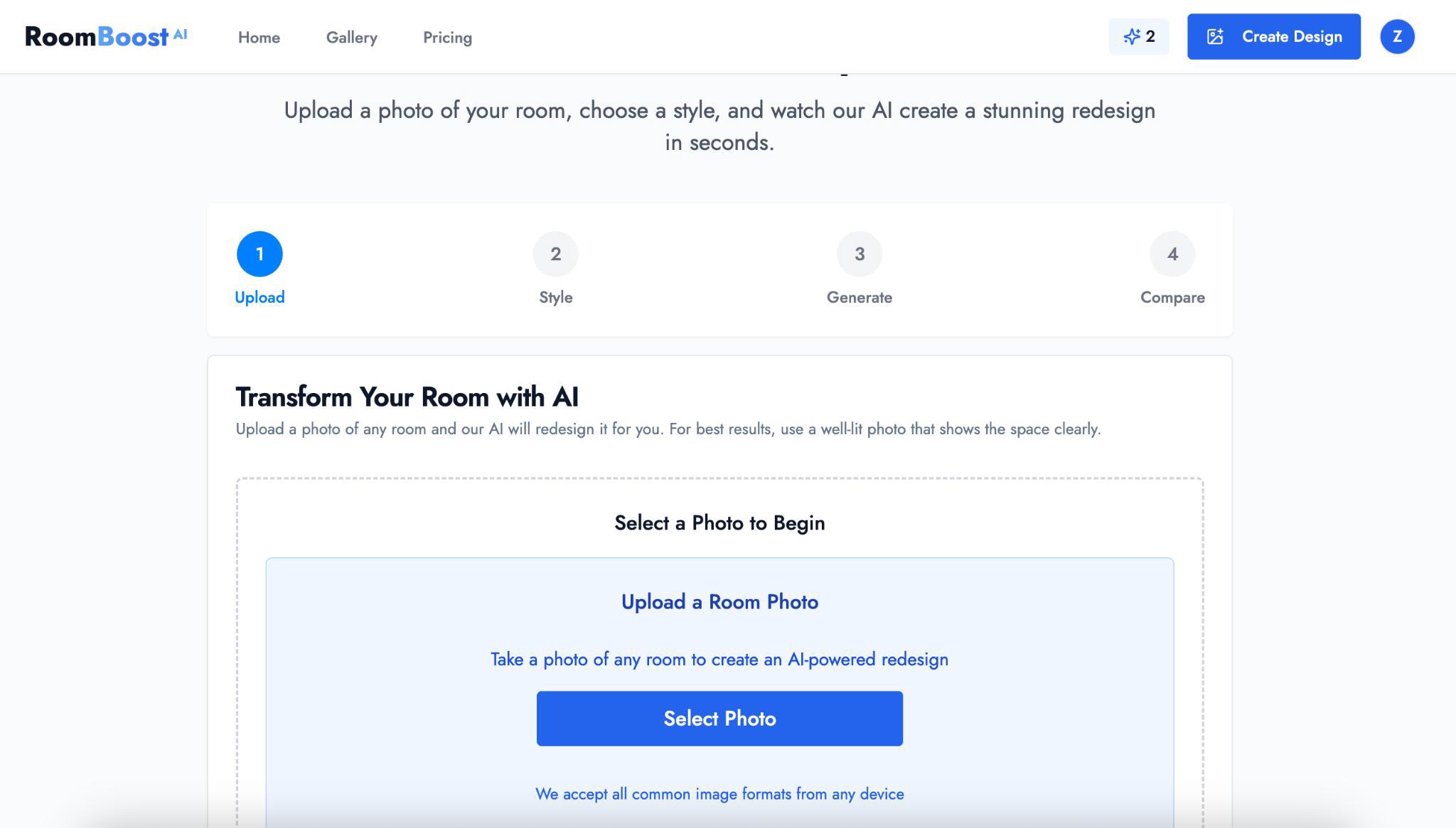
Task: Click the step 3 circle
Action: pos(859,254)
